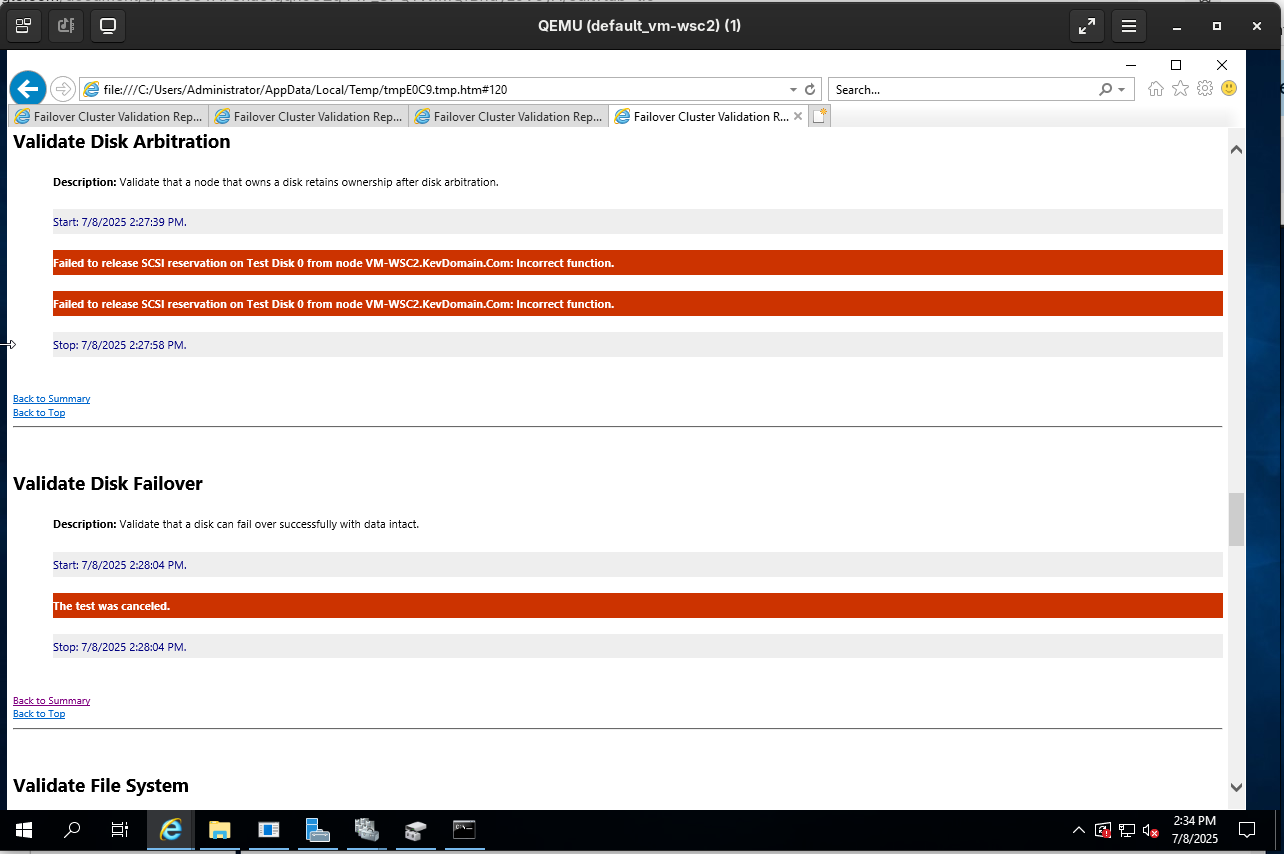Click 'The test was canceled.' error message
This screenshot has height=854, width=1284.
(638, 606)
